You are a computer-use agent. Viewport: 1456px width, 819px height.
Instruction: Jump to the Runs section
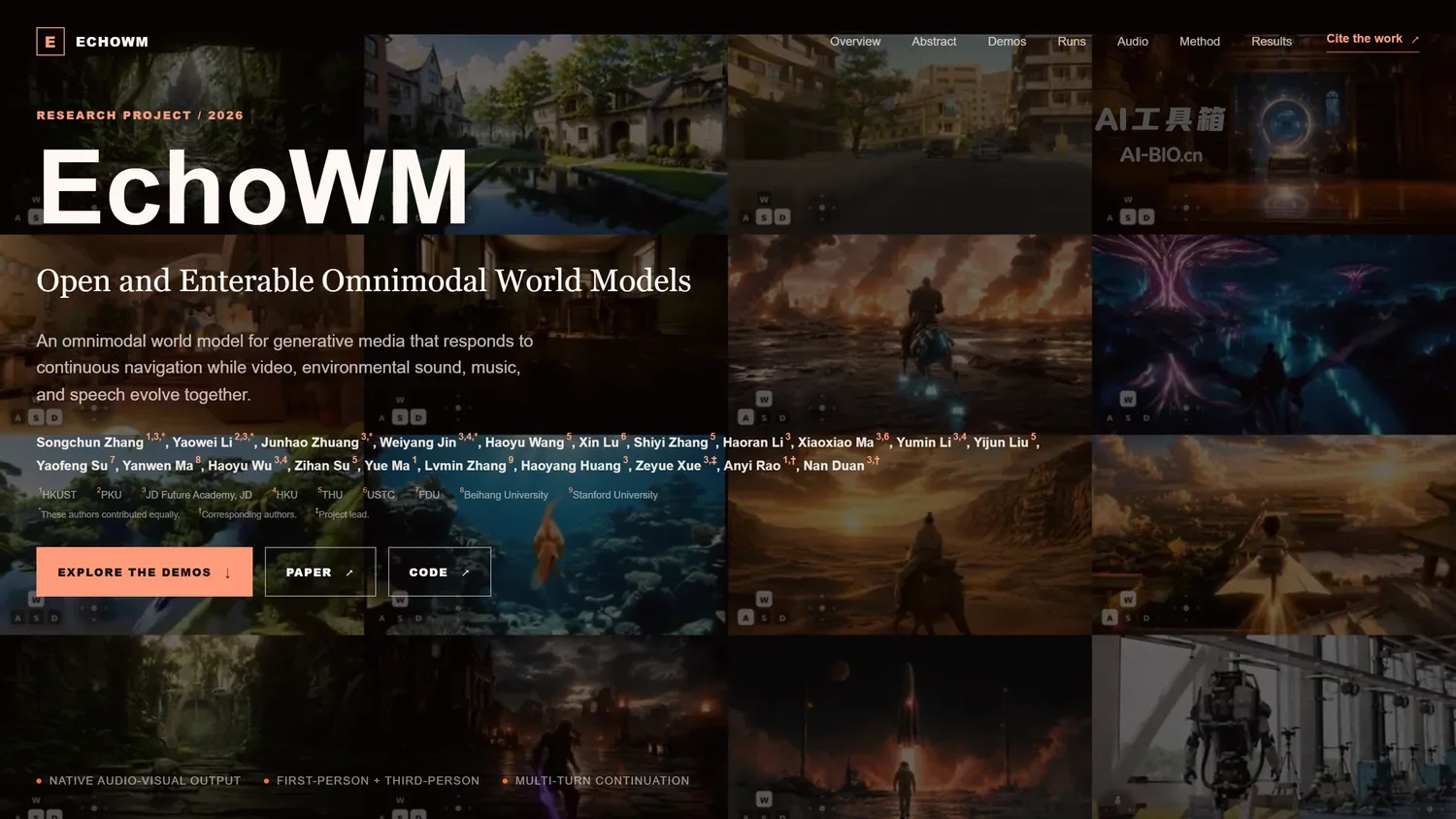point(1072,42)
